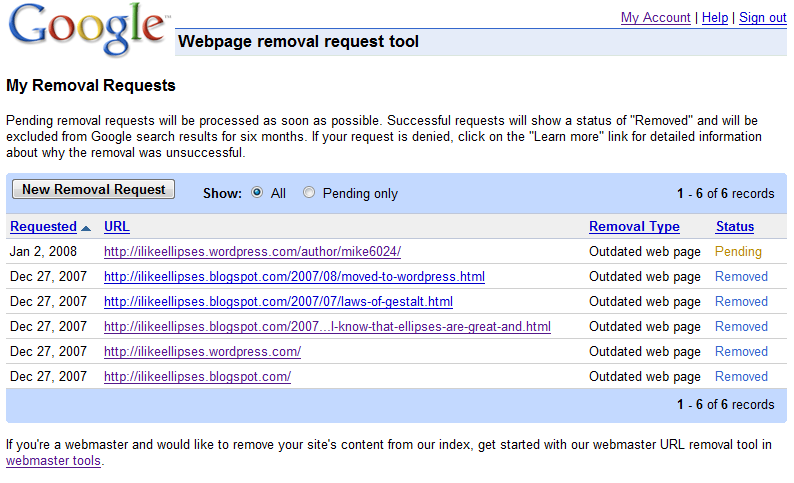
Task: Click the My Removal Requests heading
Action: tap(91, 85)
